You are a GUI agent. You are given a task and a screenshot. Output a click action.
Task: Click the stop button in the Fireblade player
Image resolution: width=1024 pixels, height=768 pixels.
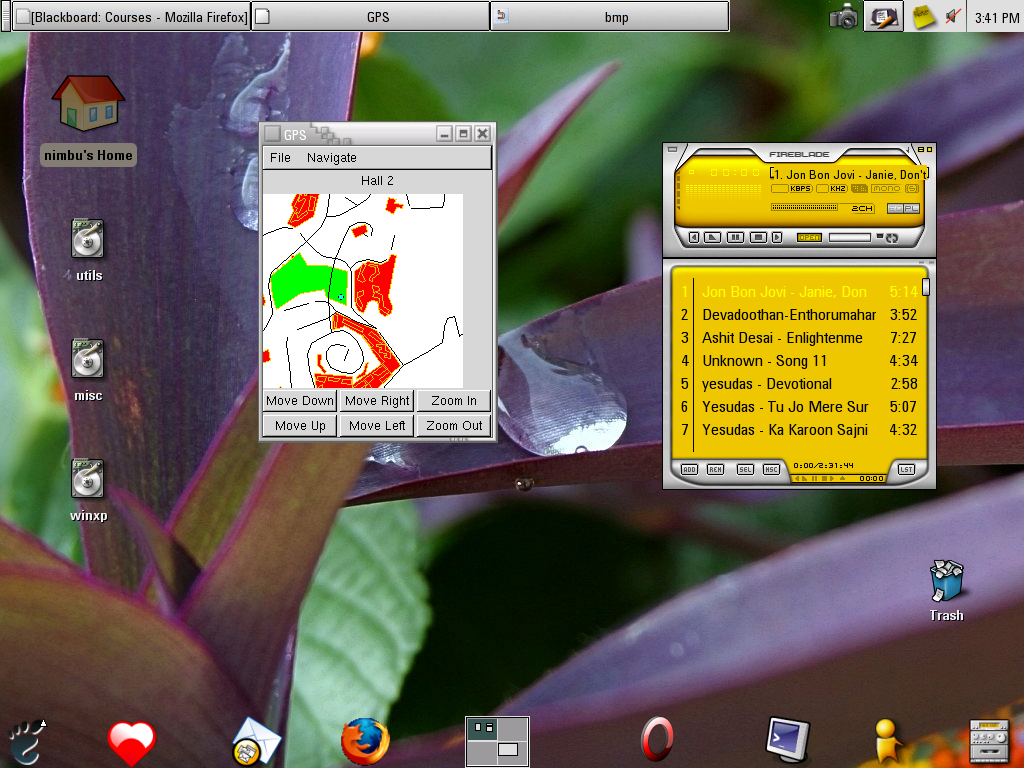pyautogui.click(x=759, y=237)
